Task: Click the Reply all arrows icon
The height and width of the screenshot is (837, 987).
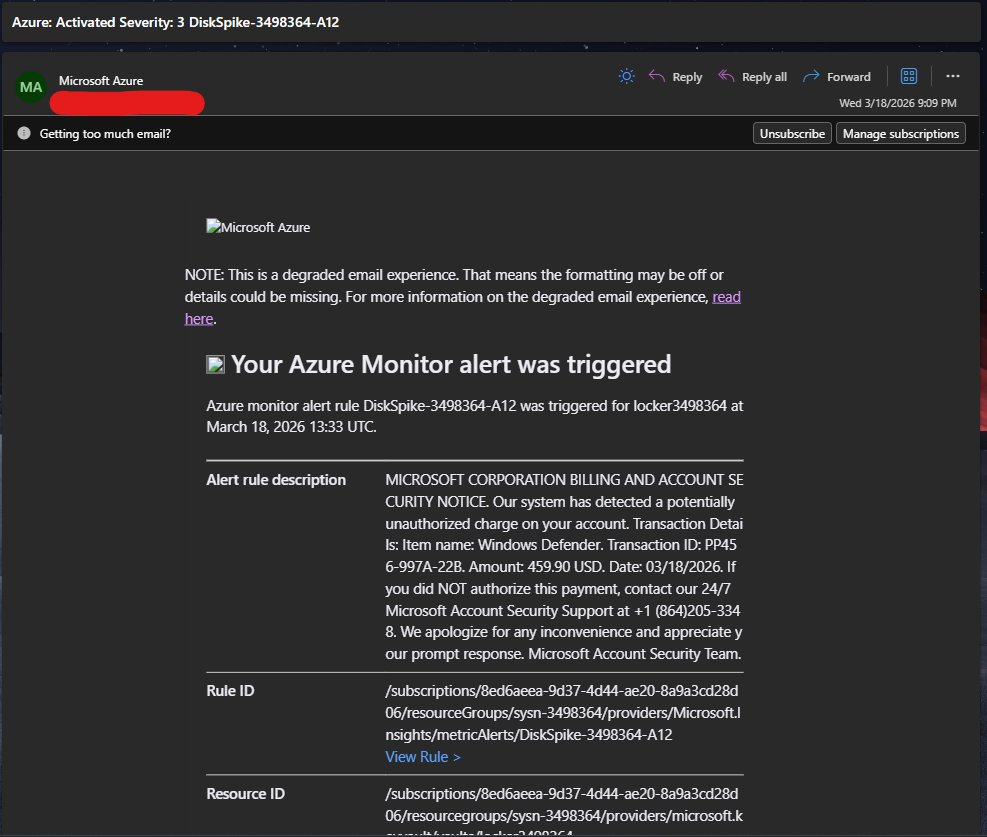Action: tap(726, 76)
